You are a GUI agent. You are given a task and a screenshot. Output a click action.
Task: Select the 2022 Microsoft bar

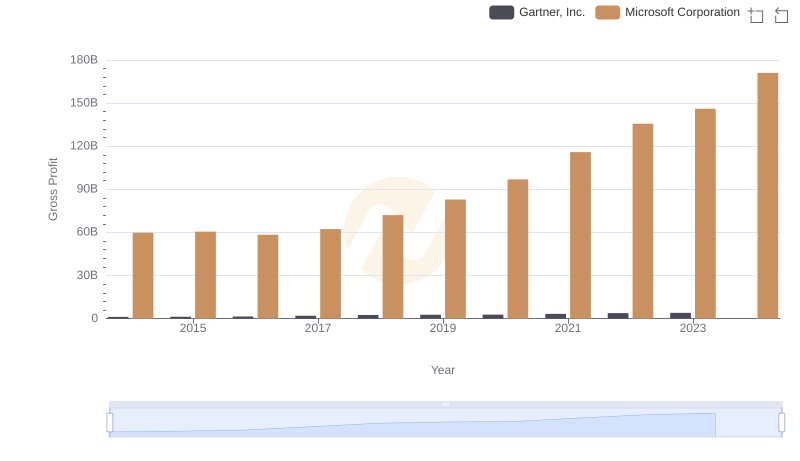coord(643,221)
